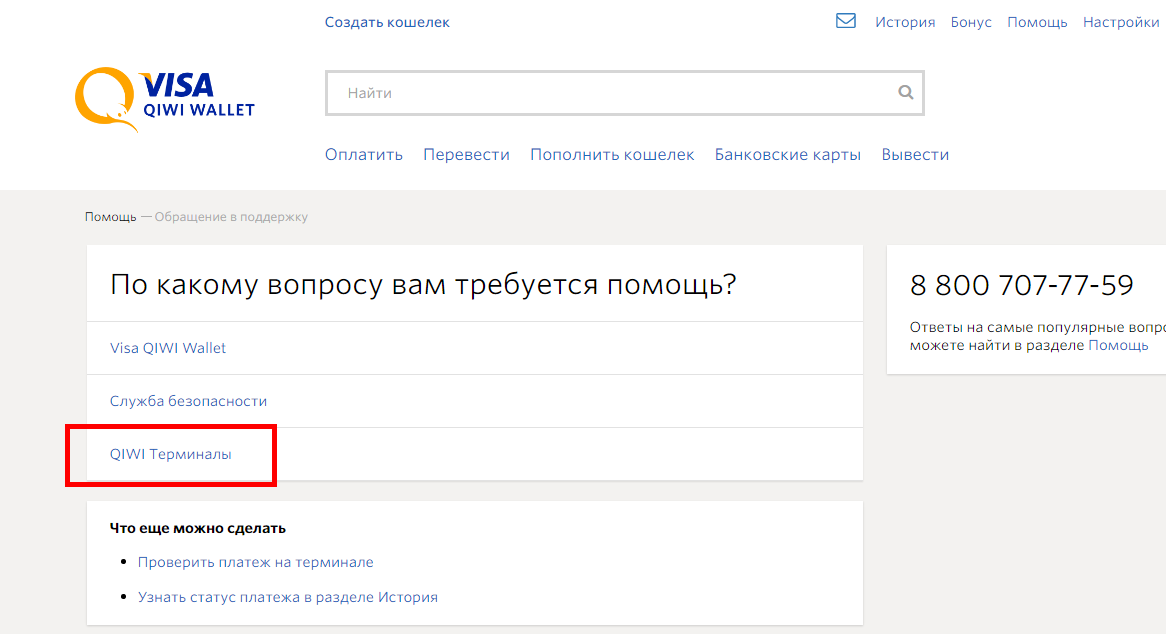Open the Создать кошелек link
The image size is (1166, 634).
[x=387, y=22]
